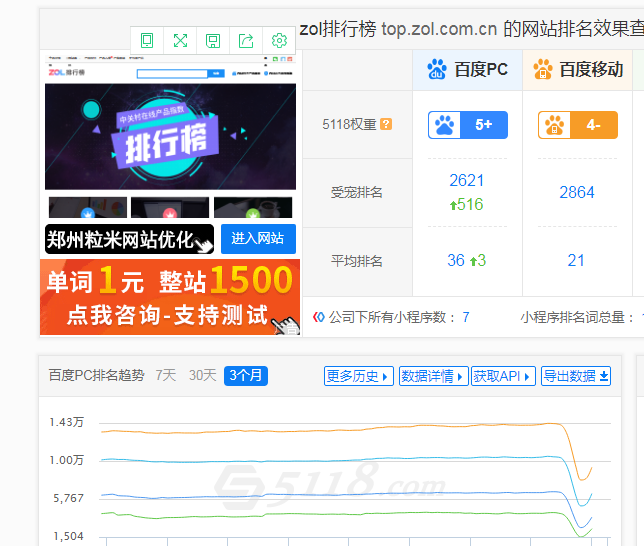
Task: Click the 受宠排名 row label
Action: (x=356, y=192)
